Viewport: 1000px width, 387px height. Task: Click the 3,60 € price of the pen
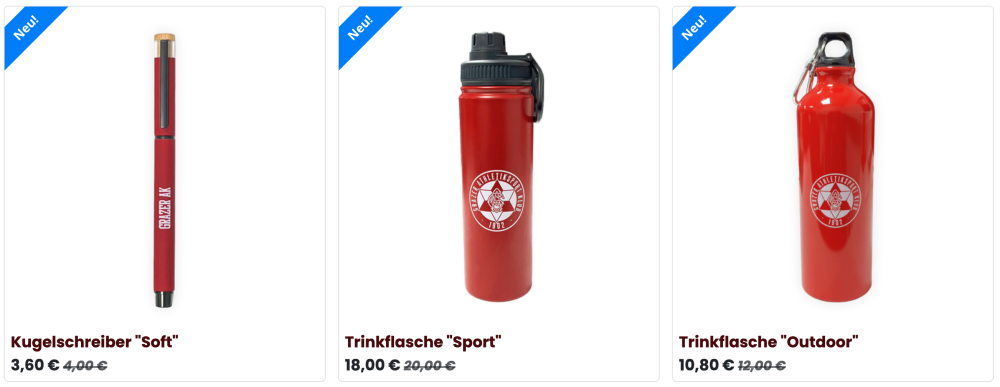click(35, 365)
